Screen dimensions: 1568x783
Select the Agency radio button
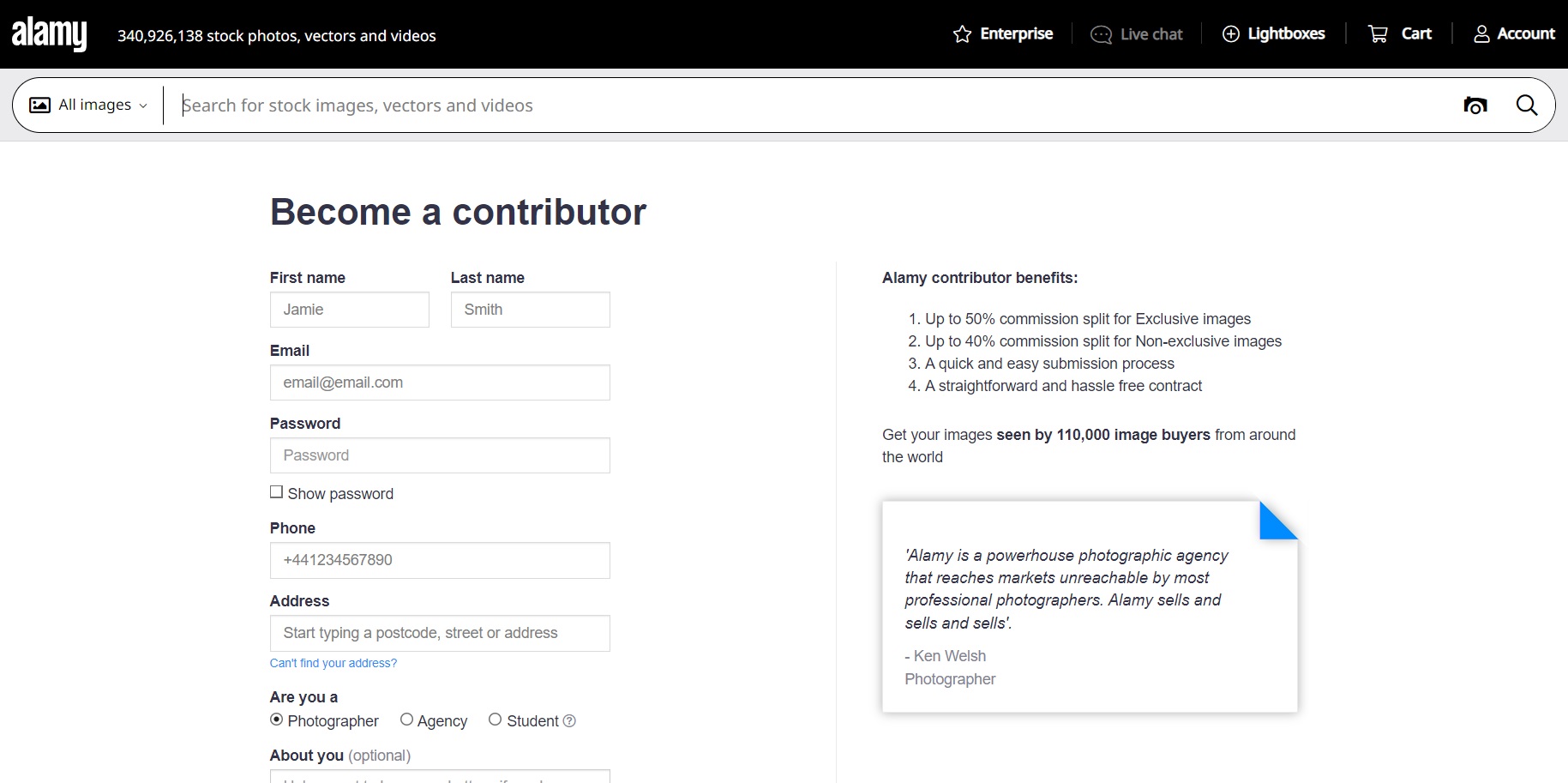tap(406, 720)
